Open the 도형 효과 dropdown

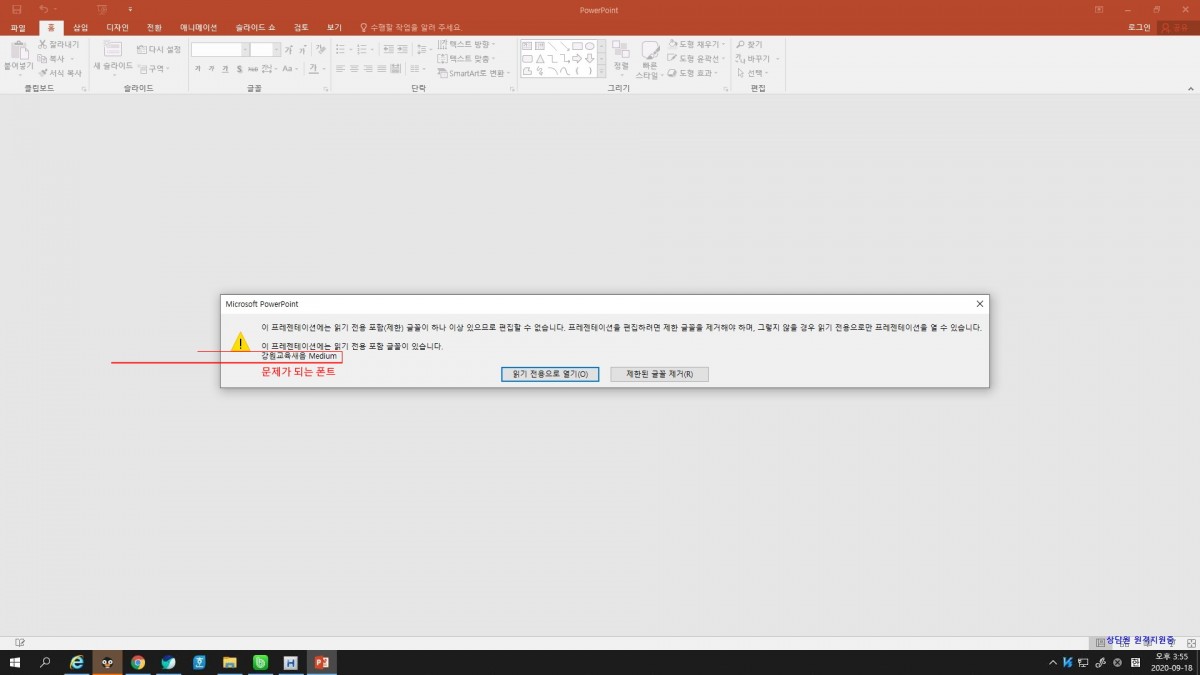(692, 73)
